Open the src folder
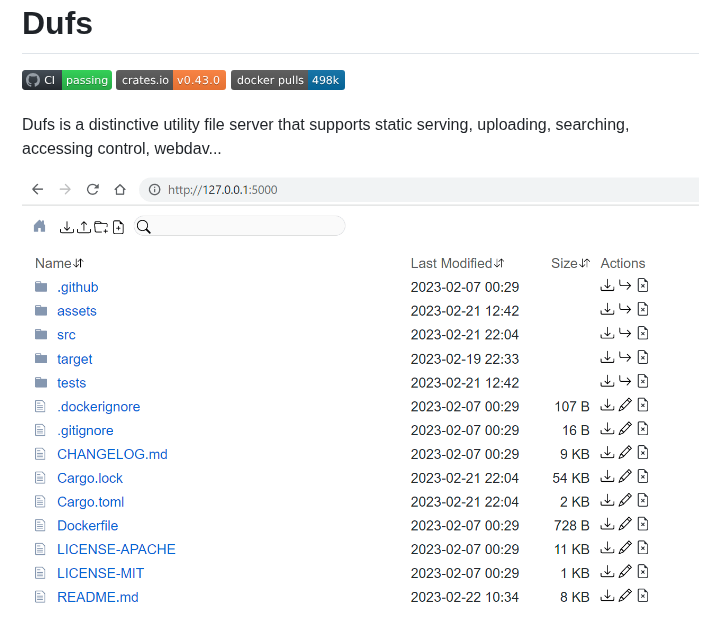Viewport: 718px width, 623px height. [x=66, y=335]
